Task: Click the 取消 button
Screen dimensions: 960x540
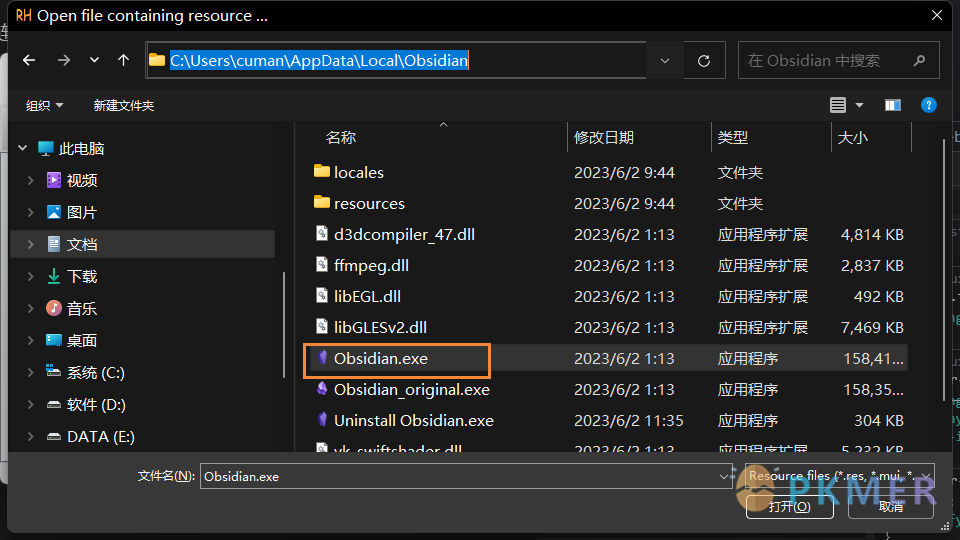Action: pos(891,506)
